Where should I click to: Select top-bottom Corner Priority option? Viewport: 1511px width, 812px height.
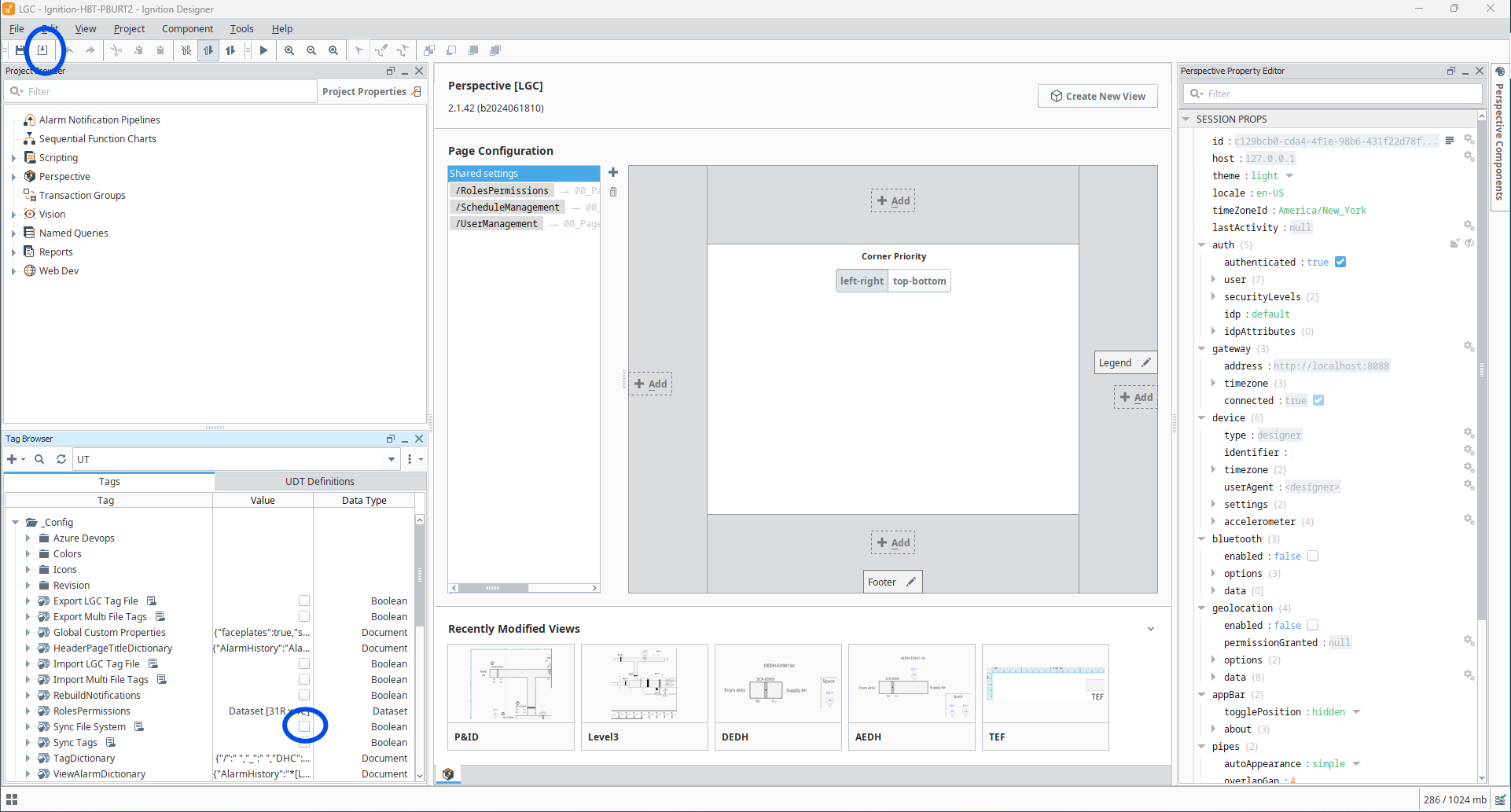coord(919,281)
